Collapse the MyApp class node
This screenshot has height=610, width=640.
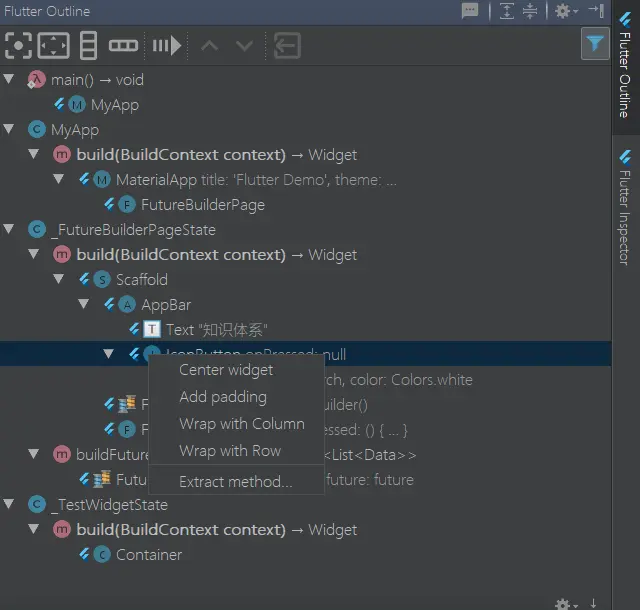[9, 129]
